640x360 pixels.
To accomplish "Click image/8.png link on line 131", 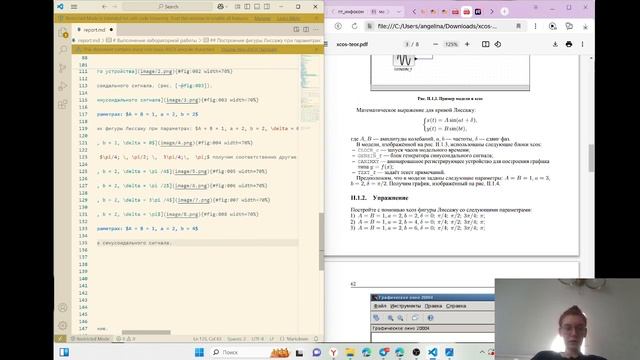I will [182, 214].
